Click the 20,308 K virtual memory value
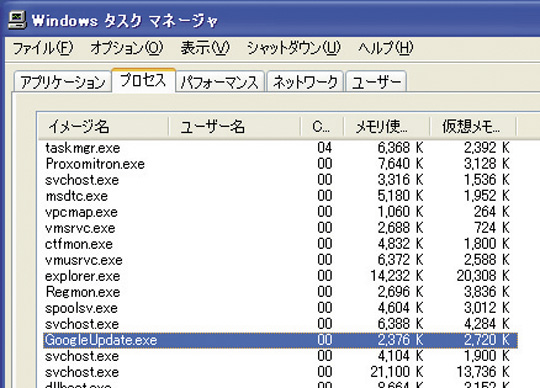 [483, 276]
